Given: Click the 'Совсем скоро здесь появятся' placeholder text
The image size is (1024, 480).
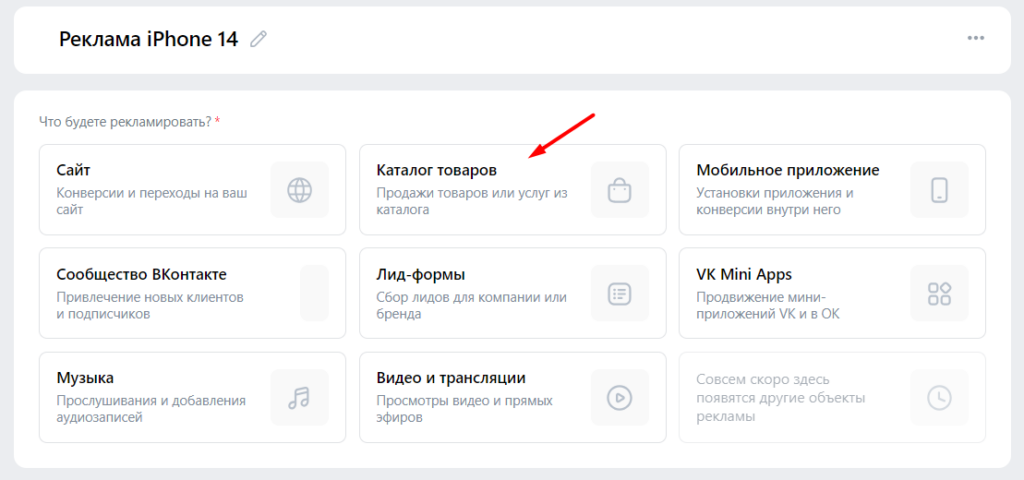Looking at the screenshot, I should pyautogui.click(x=780, y=398).
